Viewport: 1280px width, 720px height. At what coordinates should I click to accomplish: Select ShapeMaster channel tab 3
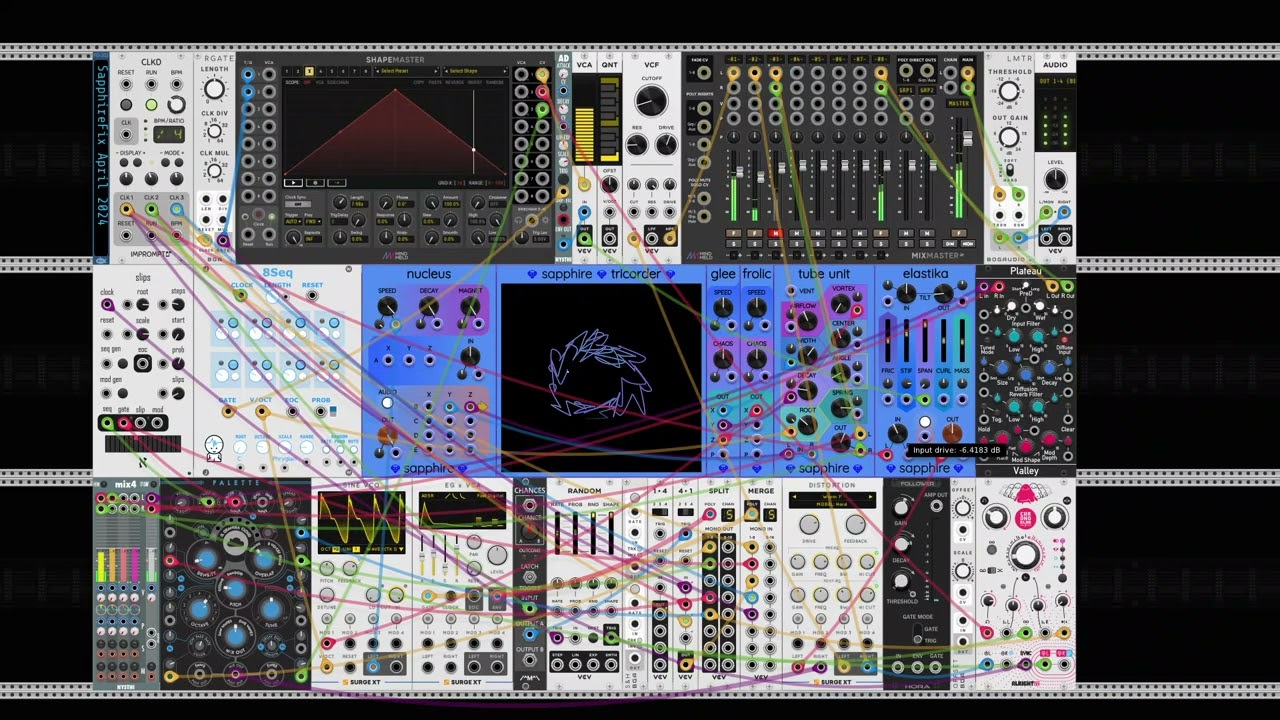point(309,71)
